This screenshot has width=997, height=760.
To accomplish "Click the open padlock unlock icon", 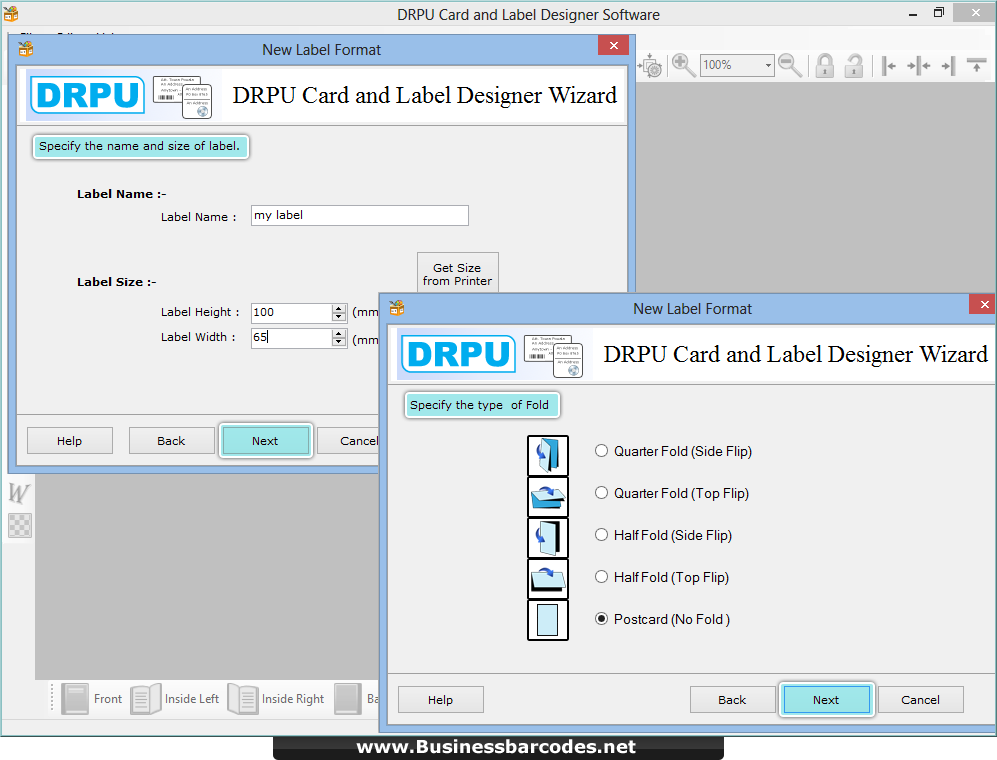I will point(853,65).
